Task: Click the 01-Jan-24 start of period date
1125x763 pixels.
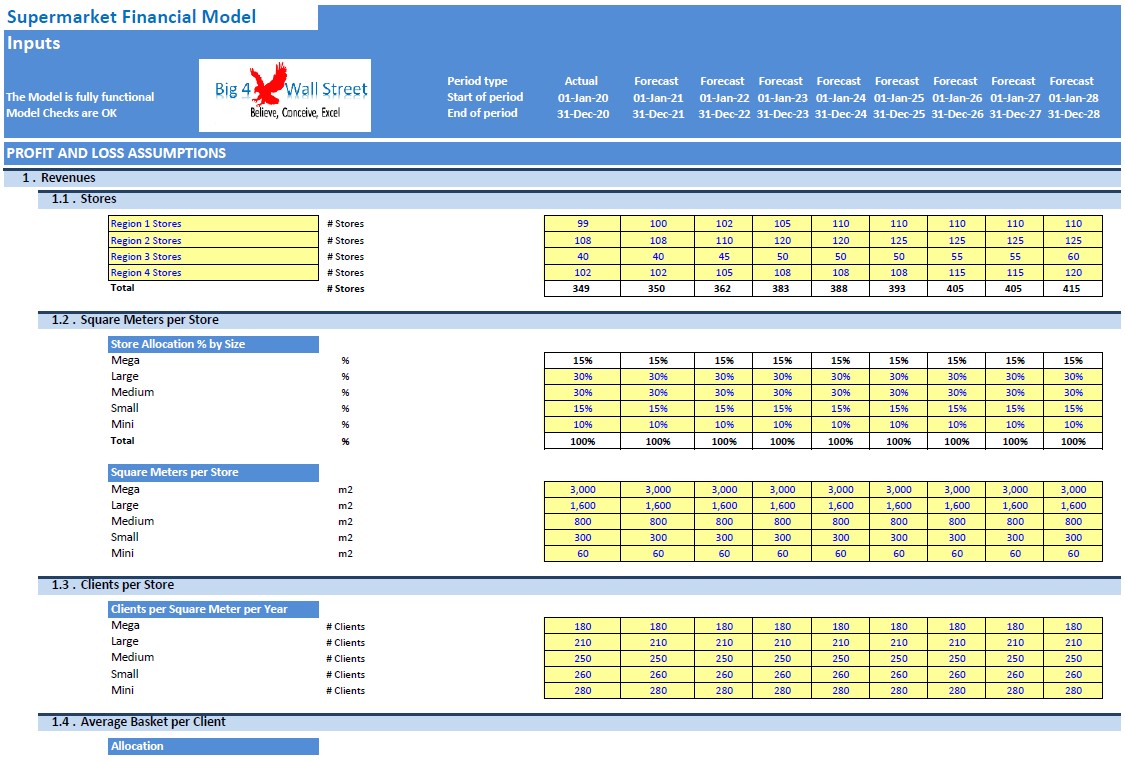Action: tap(840, 98)
